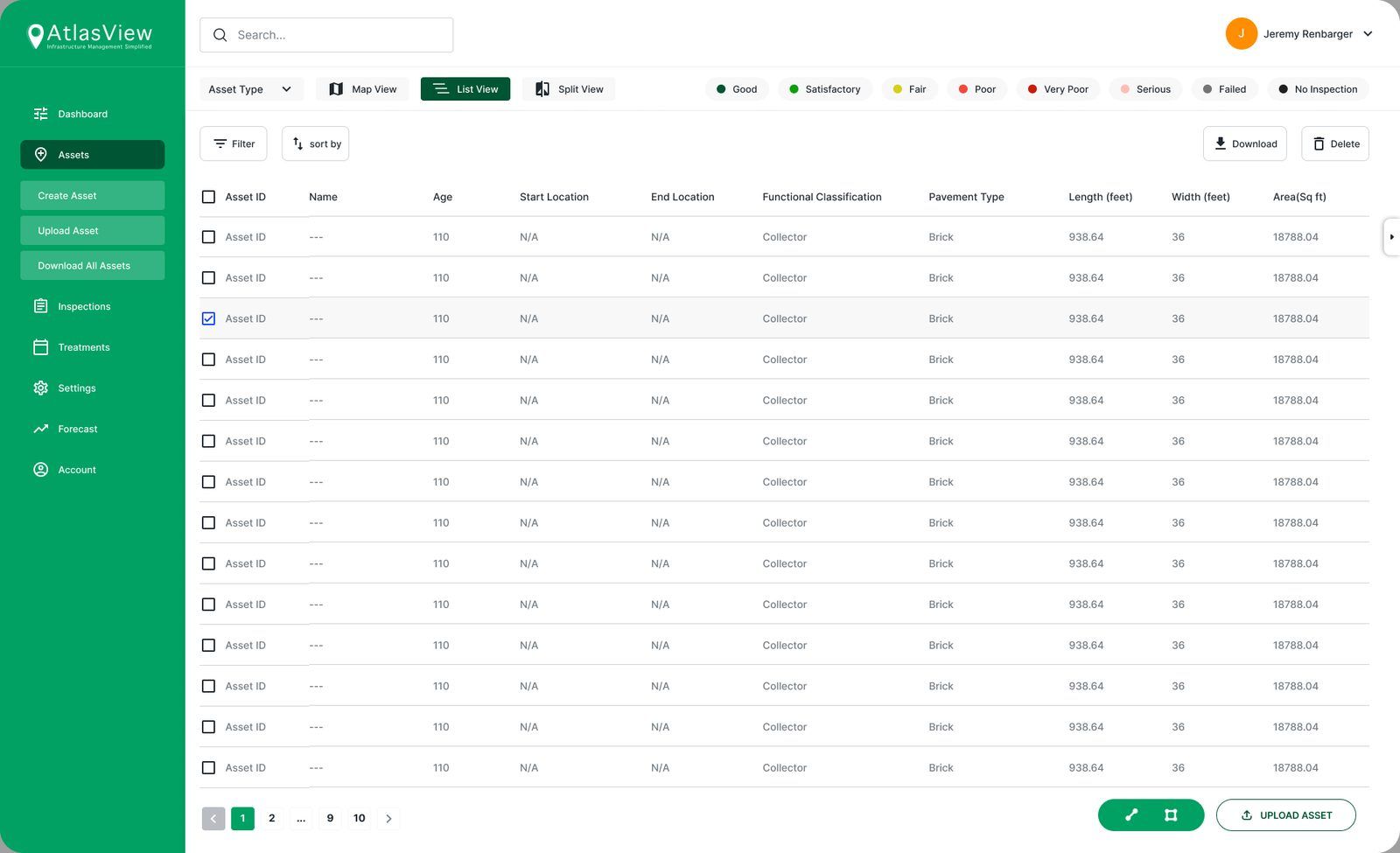Uncheck the currently checked asset row checkbox
This screenshot has height=853, width=1400.
(x=208, y=318)
